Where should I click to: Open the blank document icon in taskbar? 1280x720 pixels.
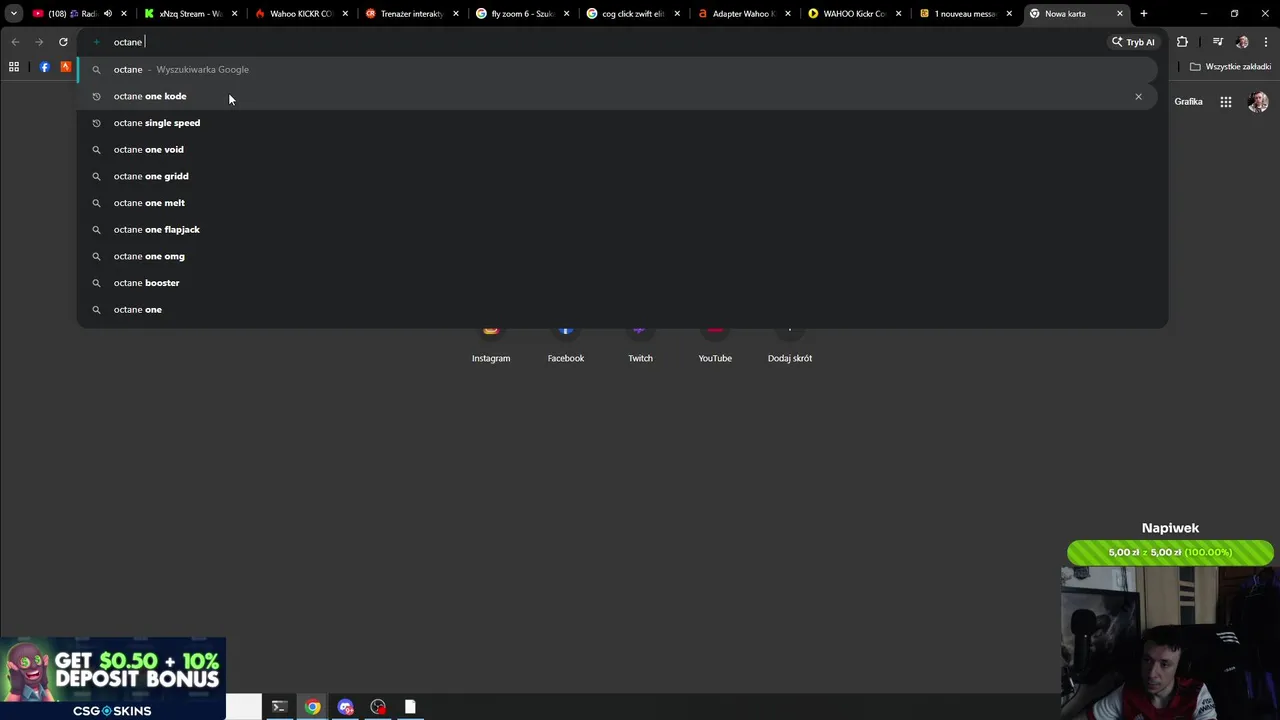point(410,707)
